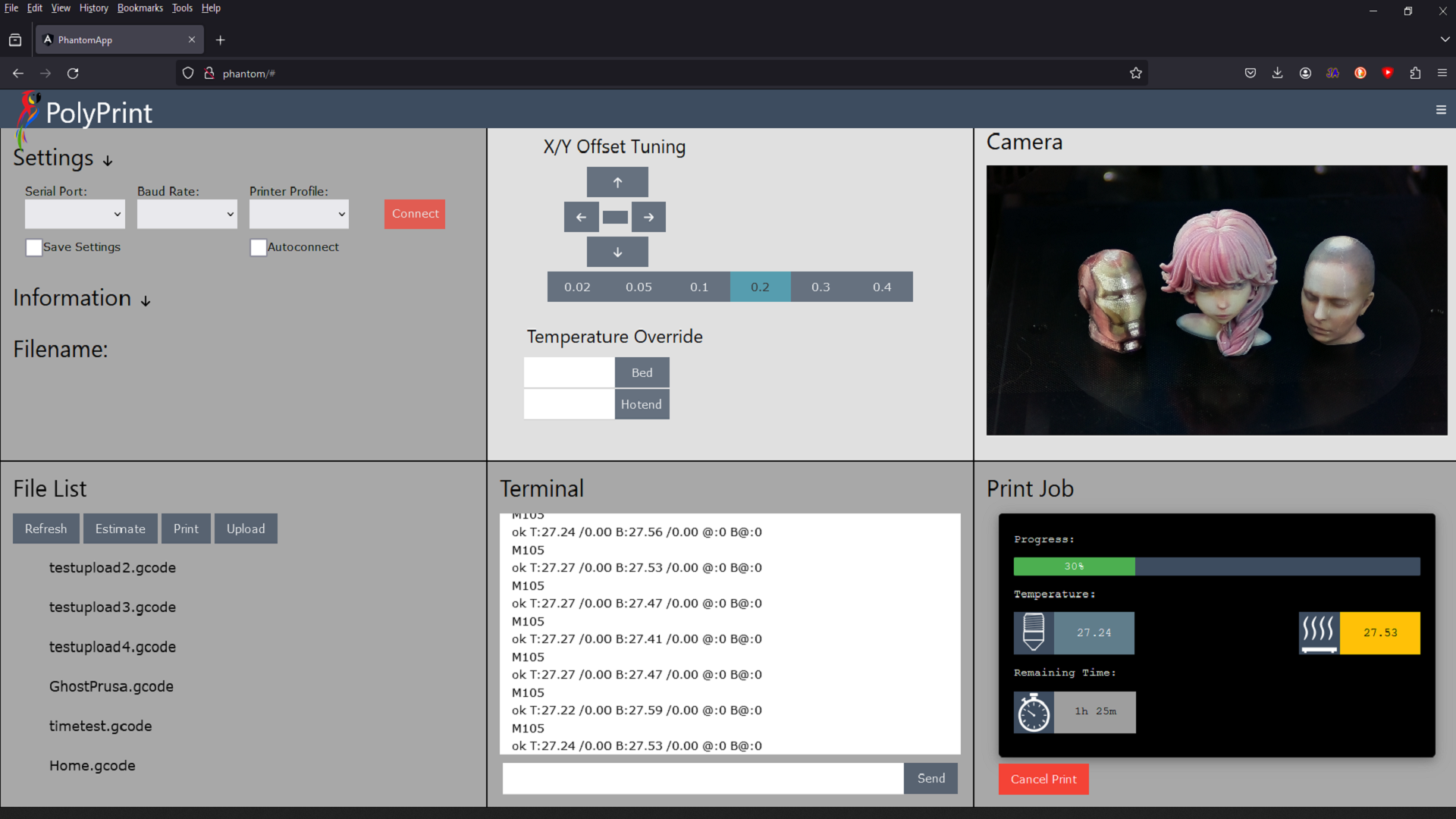1456x819 pixels.
Task: Click the right arrow offset button
Action: pyautogui.click(x=648, y=217)
